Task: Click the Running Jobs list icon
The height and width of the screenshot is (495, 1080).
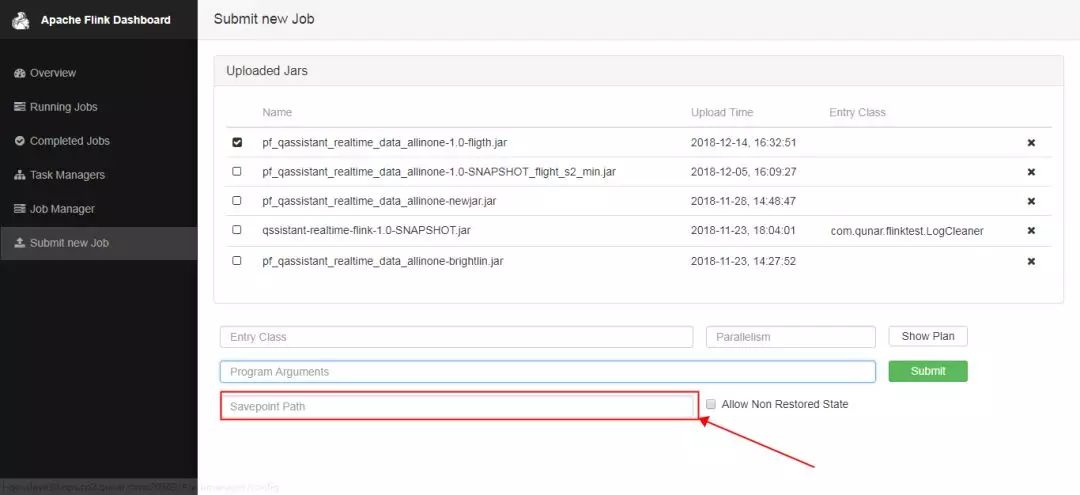Action: [x=19, y=107]
